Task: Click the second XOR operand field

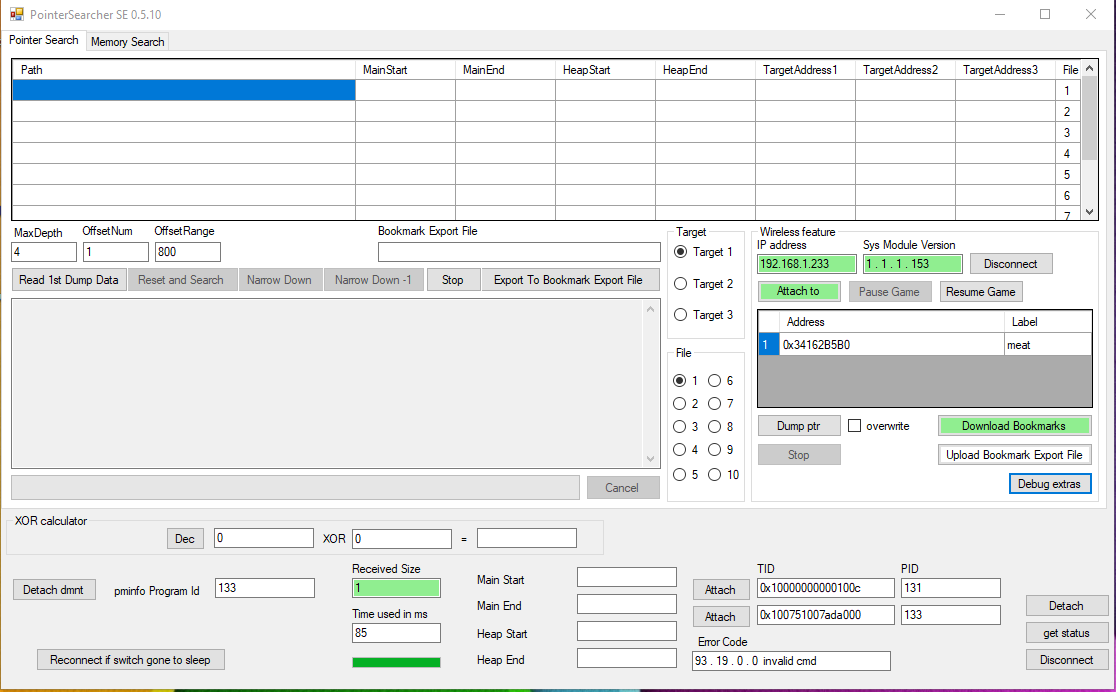Action: point(402,539)
